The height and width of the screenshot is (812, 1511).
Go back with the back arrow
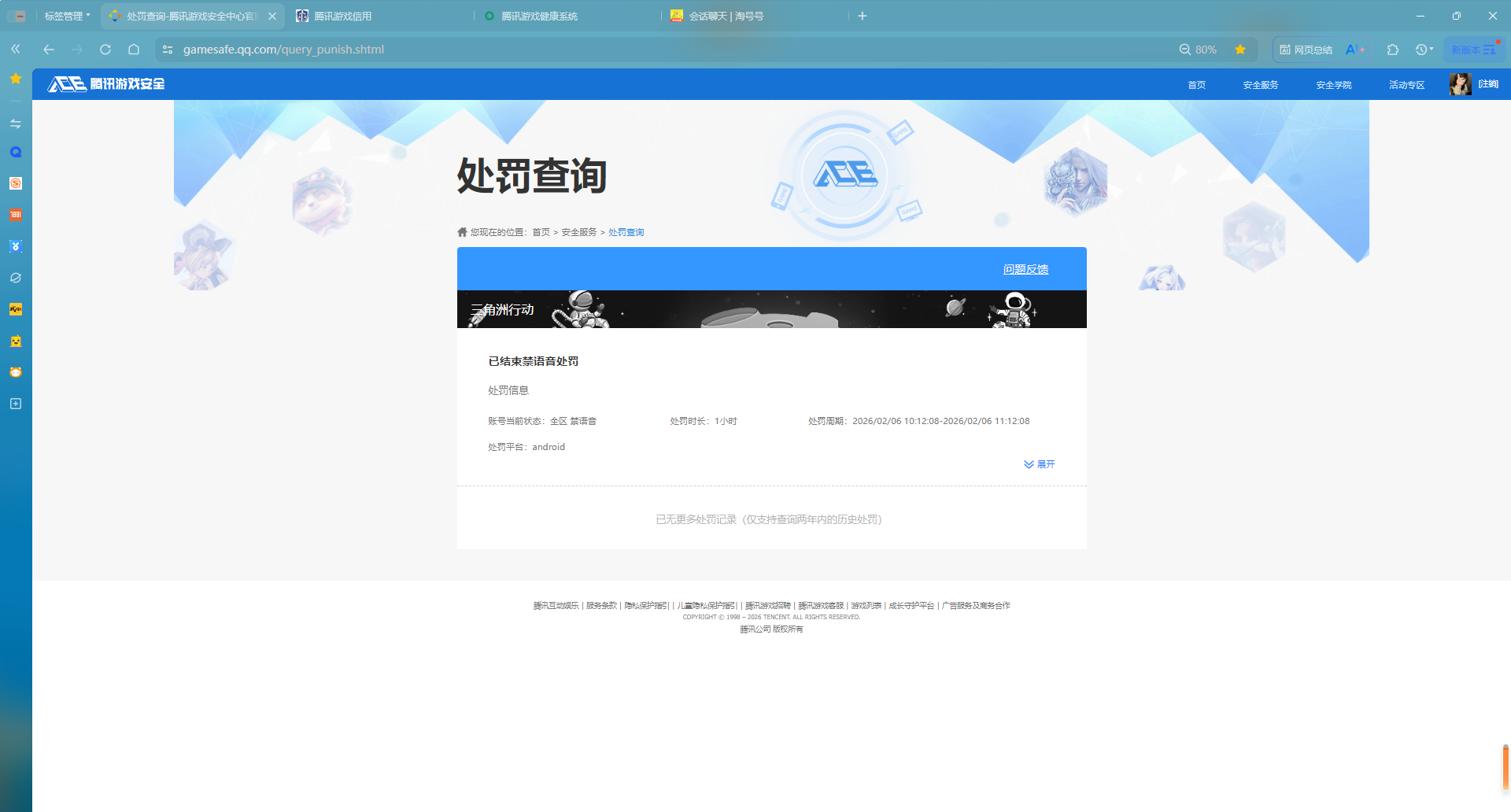click(49, 49)
